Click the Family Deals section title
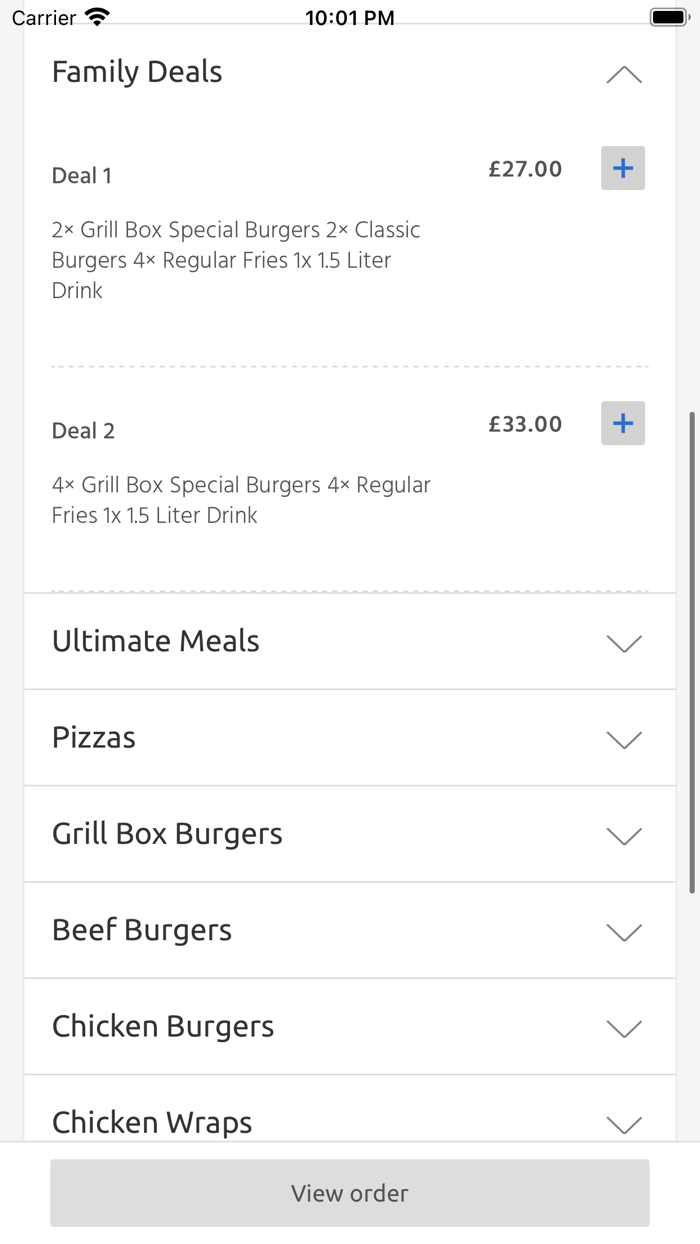 (136, 71)
